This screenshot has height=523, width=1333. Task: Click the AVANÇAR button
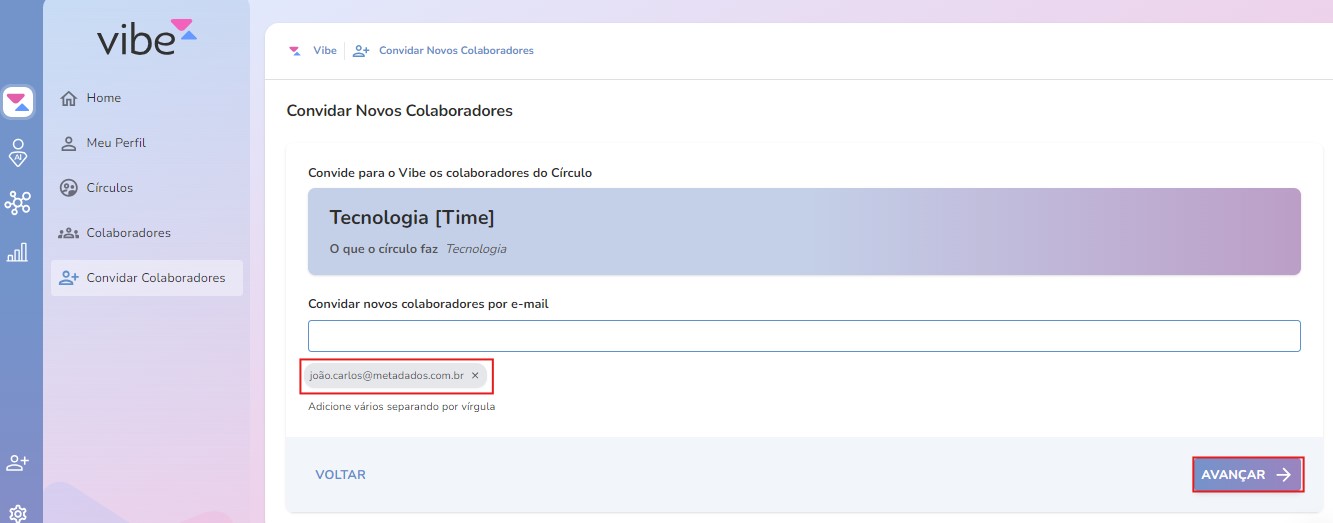pyautogui.click(x=1248, y=475)
